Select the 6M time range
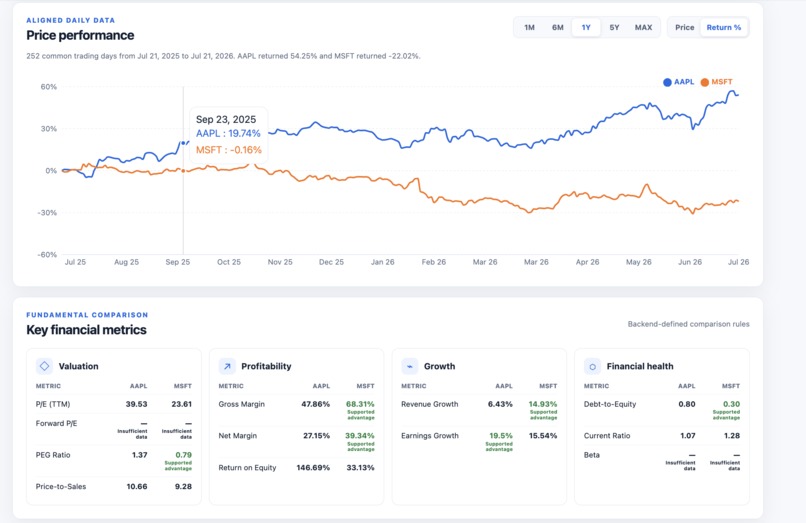806x523 pixels. click(558, 27)
